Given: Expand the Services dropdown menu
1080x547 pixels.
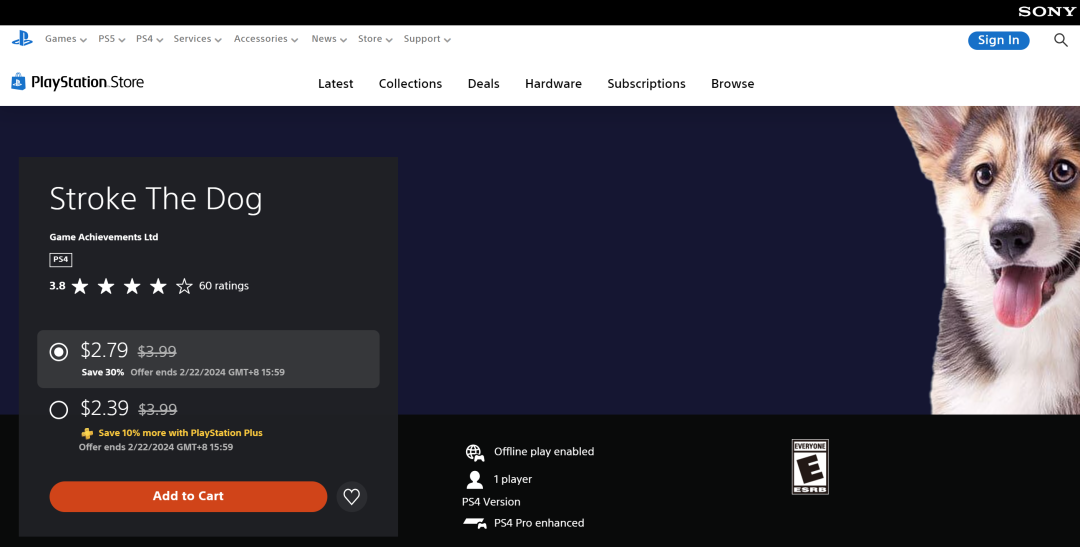Looking at the screenshot, I should click(x=198, y=39).
